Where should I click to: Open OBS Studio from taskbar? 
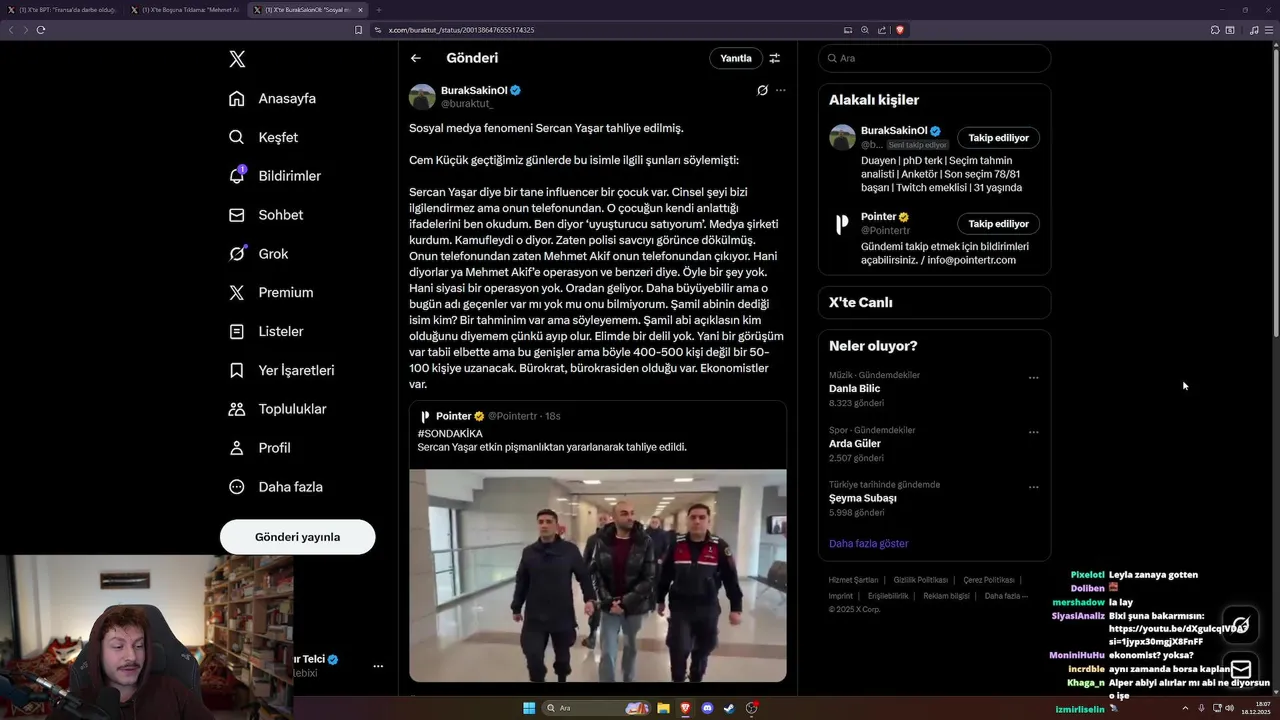(x=751, y=708)
